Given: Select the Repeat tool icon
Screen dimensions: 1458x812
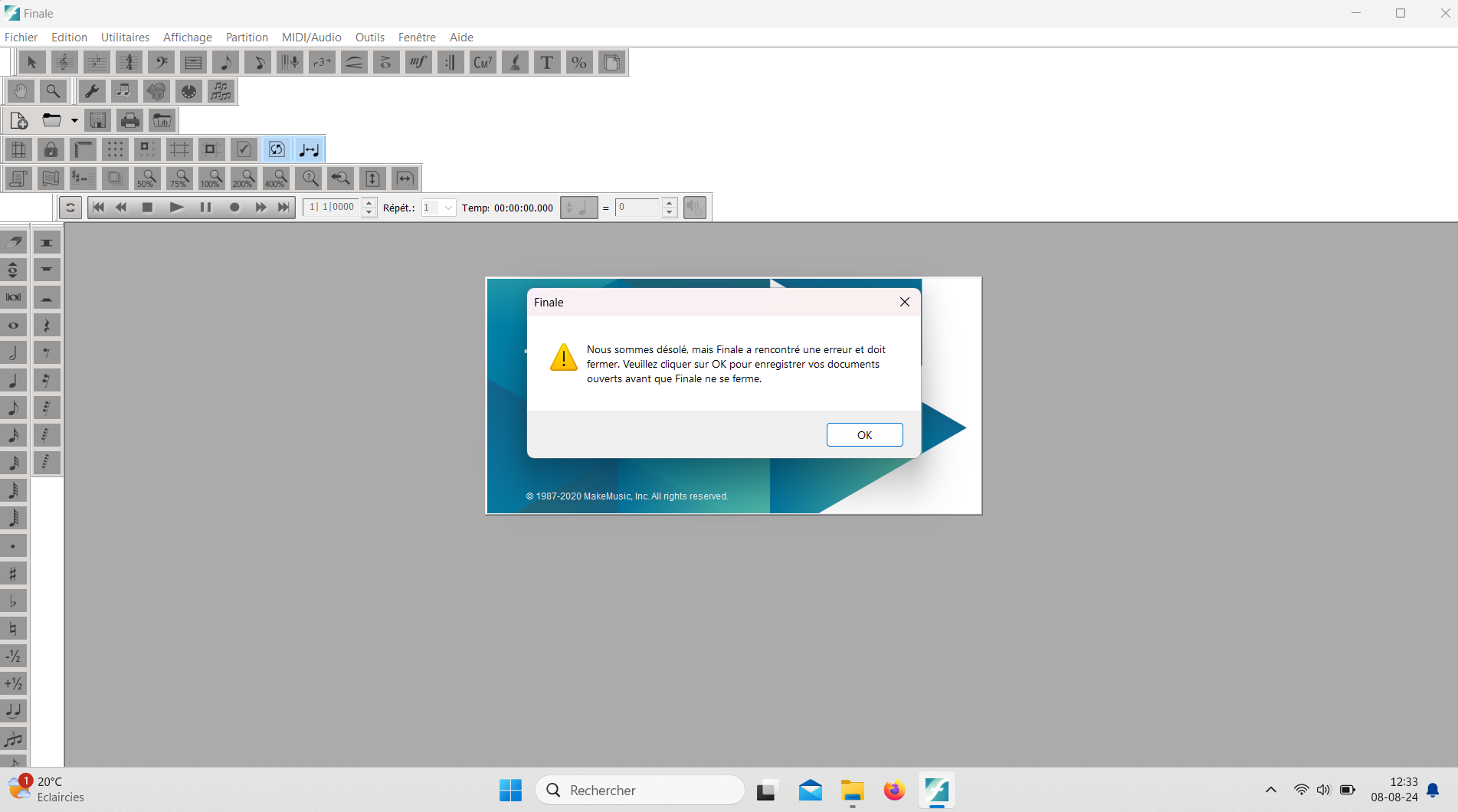Looking at the screenshot, I should 451,63.
